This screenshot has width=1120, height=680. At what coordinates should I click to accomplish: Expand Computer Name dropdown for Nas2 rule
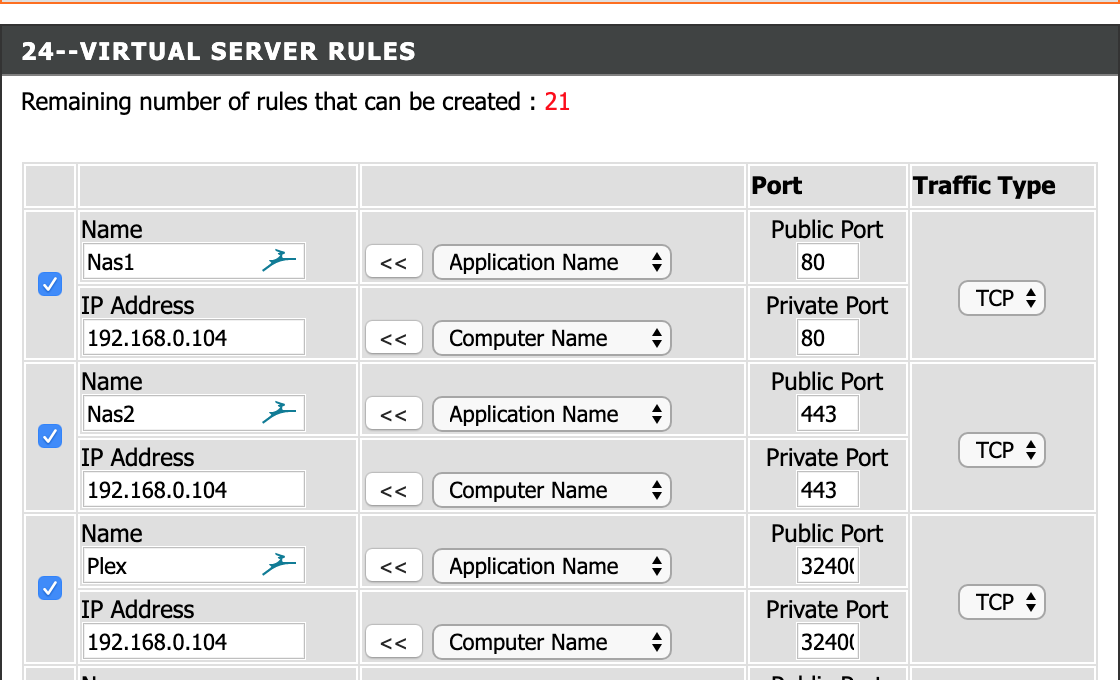551,490
